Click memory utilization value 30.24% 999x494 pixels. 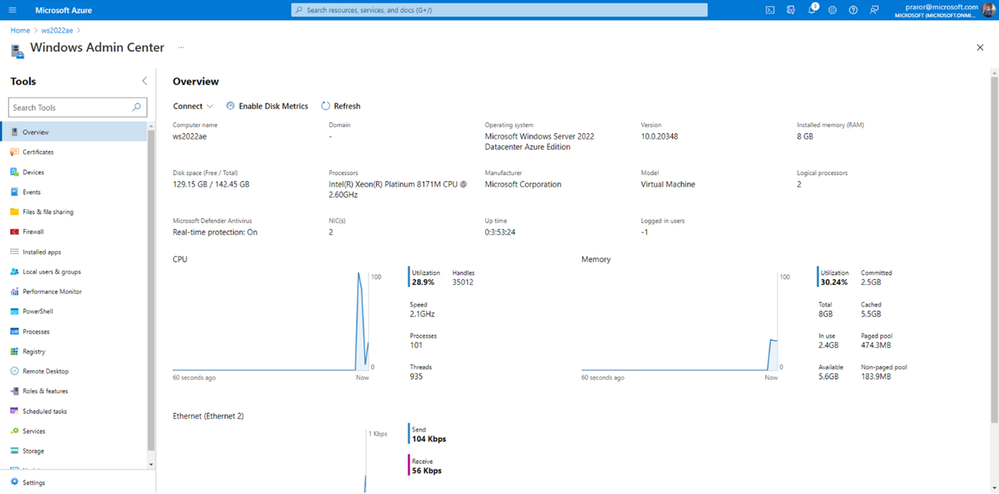[834, 282]
